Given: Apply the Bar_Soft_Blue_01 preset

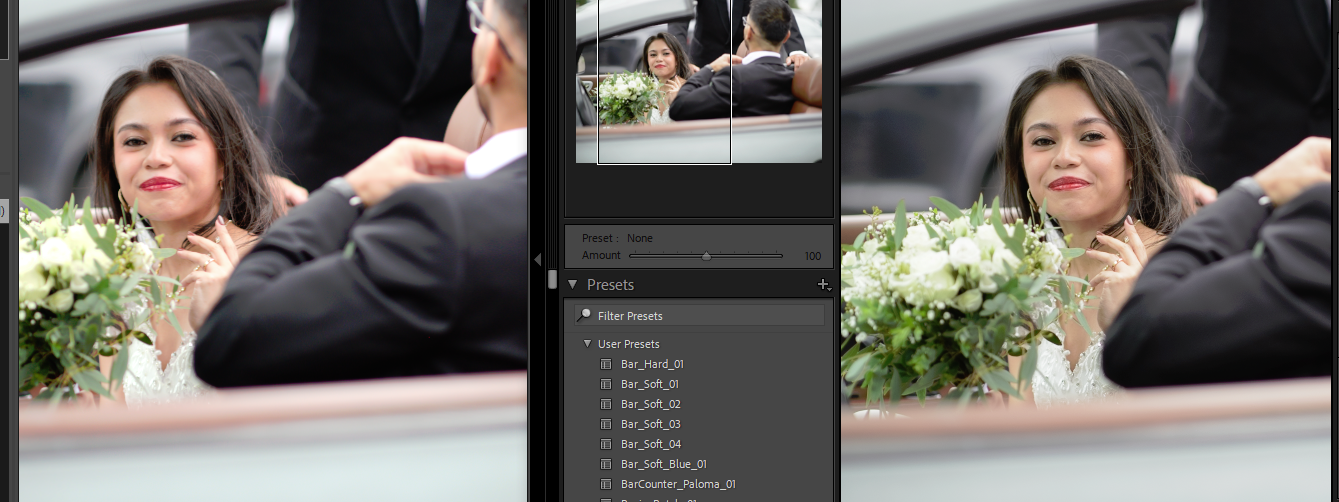Looking at the screenshot, I should point(664,464).
